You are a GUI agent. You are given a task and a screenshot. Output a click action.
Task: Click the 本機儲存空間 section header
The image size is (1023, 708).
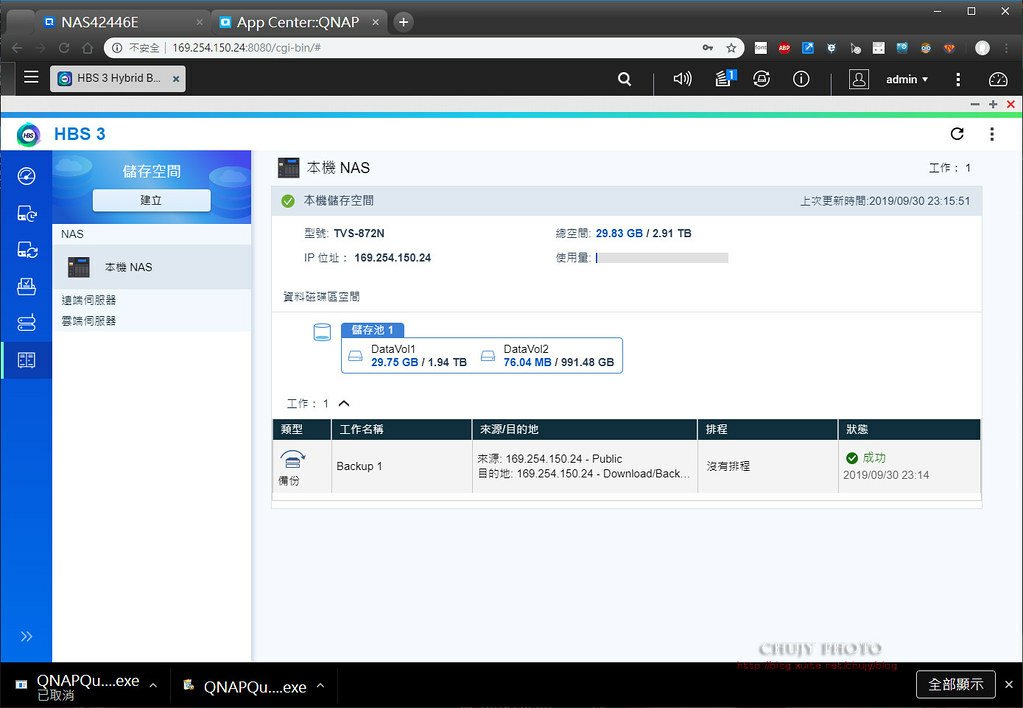(x=626, y=200)
